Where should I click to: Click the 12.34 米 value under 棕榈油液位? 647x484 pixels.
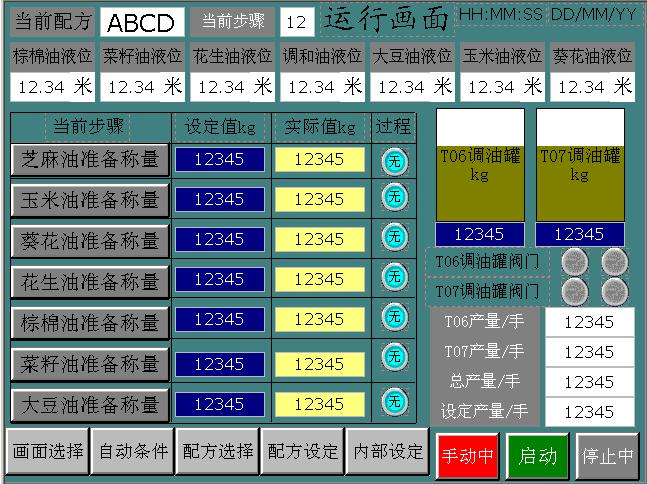tap(52, 87)
